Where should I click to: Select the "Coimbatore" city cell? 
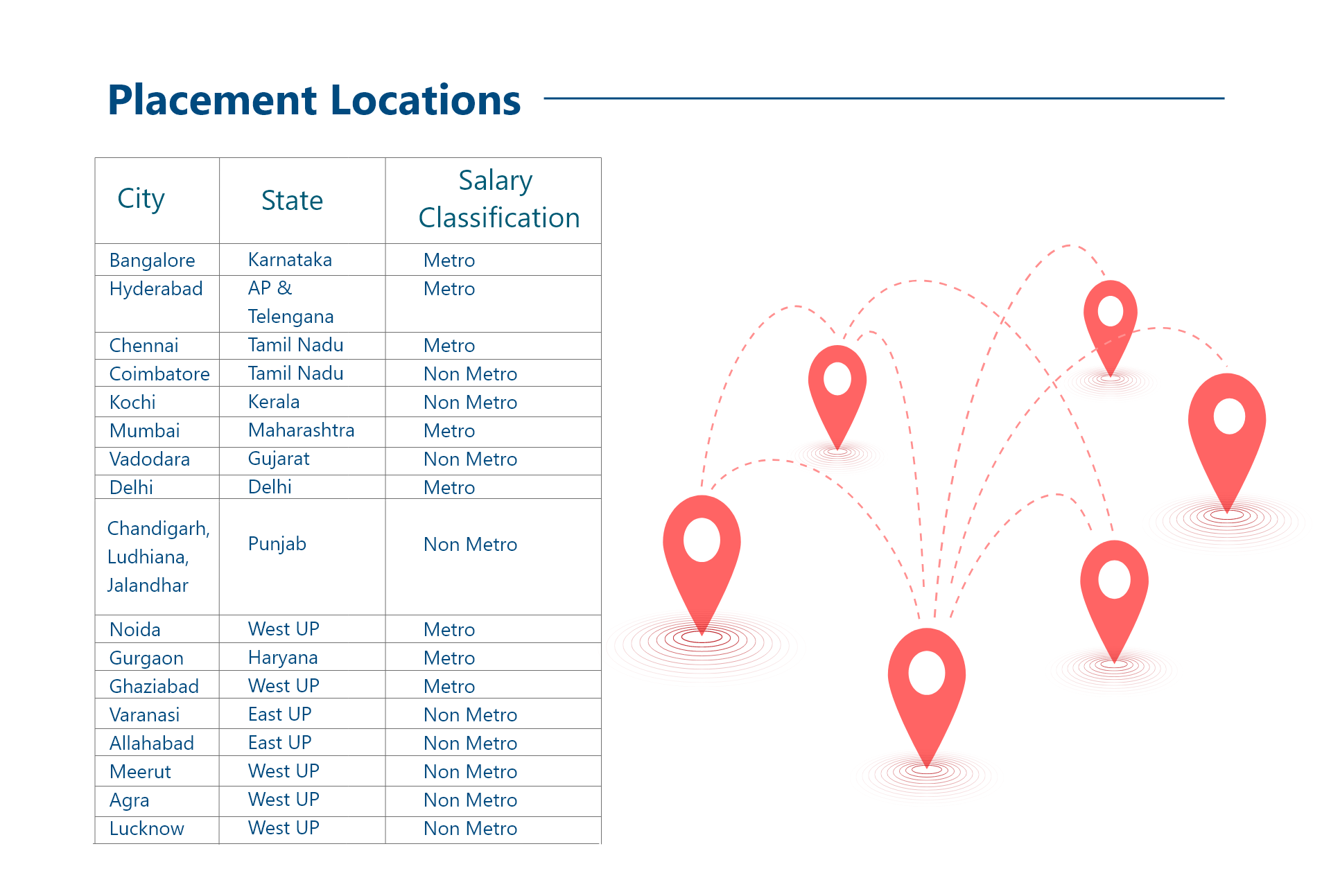[159, 374]
